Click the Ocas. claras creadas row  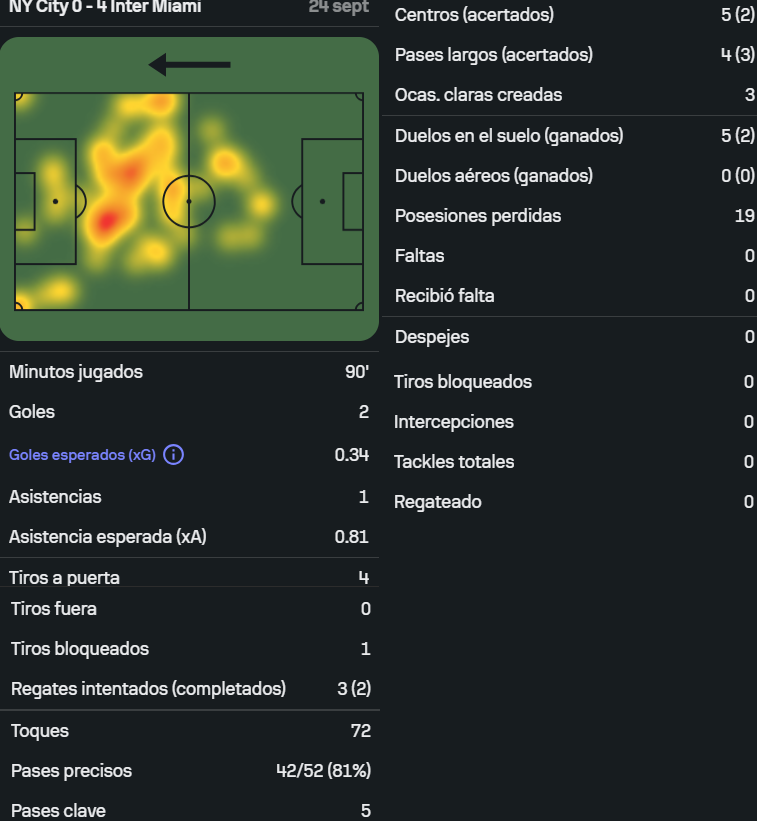click(x=571, y=95)
